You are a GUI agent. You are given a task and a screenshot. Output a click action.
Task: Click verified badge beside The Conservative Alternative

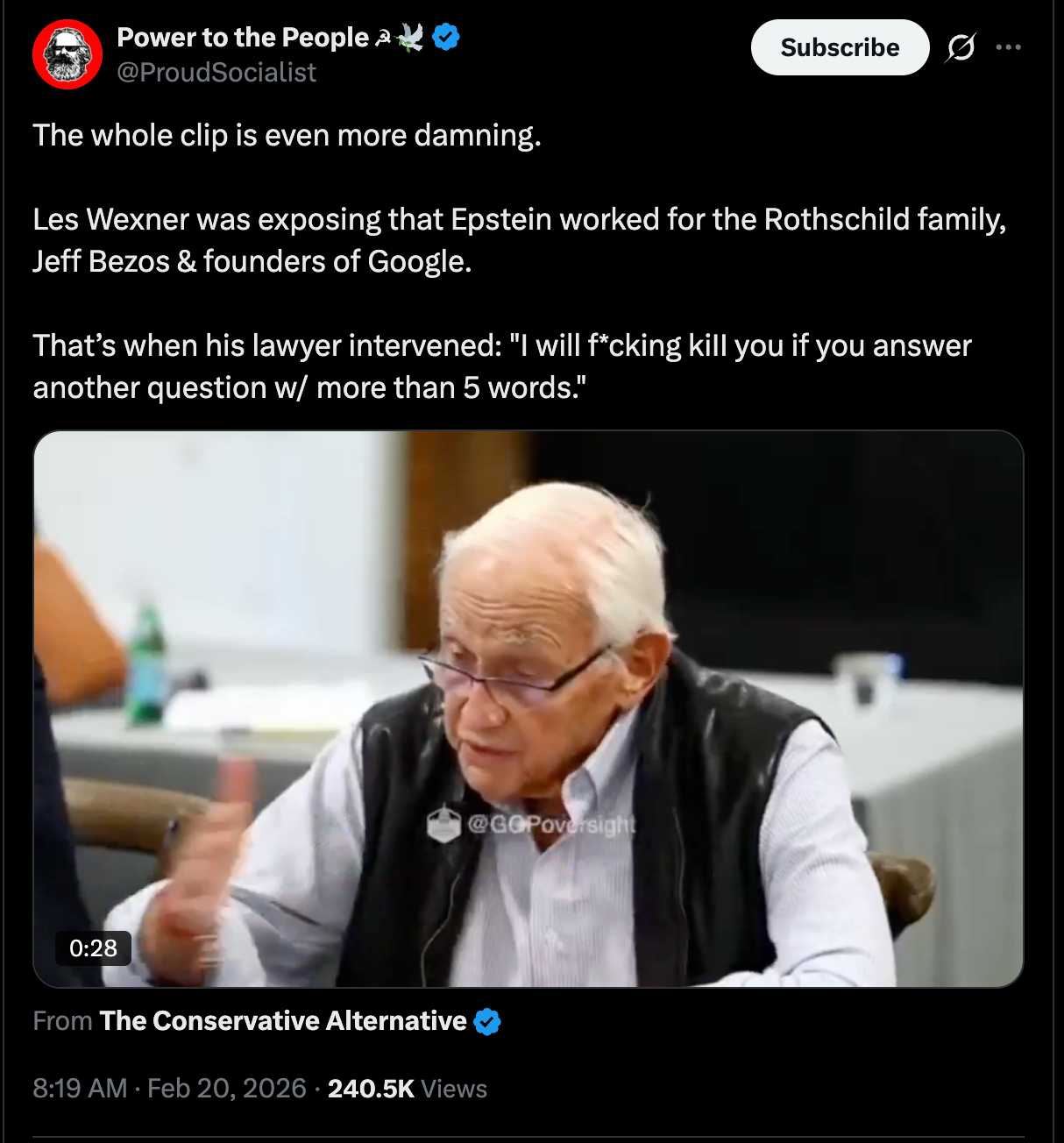point(487,1021)
